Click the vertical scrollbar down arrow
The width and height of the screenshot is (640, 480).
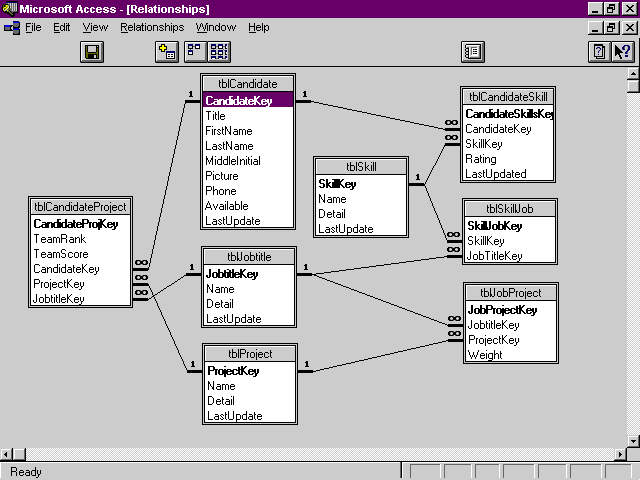[x=632, y=440]
